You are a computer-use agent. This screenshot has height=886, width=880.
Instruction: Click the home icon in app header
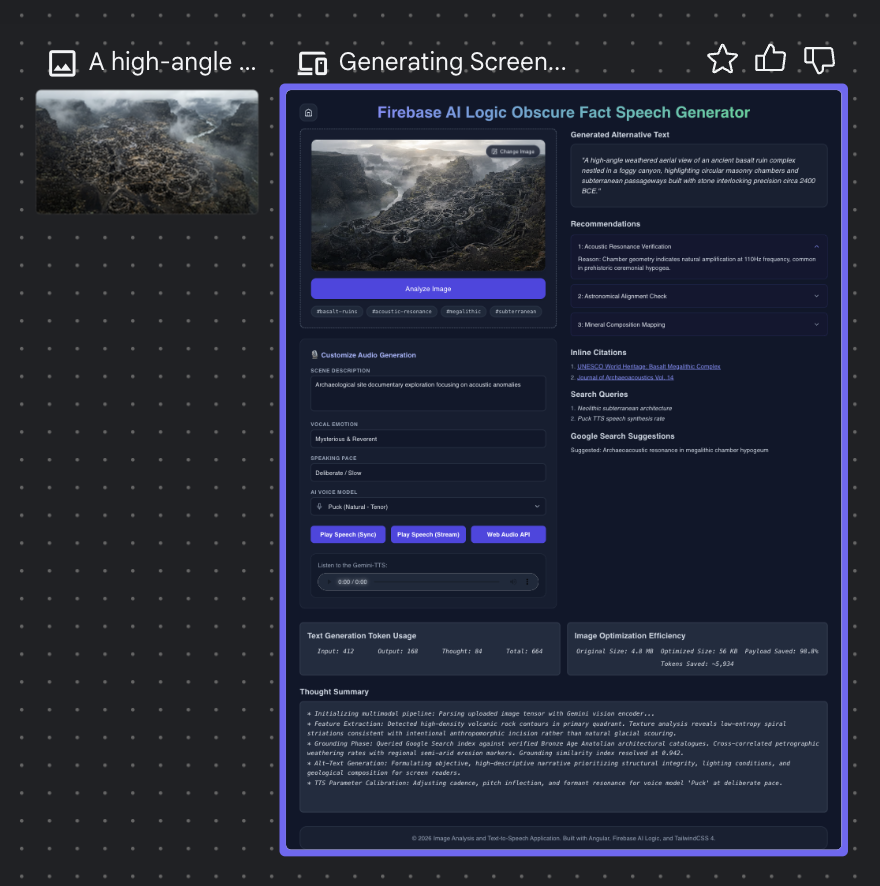click(x=309, y=112)
